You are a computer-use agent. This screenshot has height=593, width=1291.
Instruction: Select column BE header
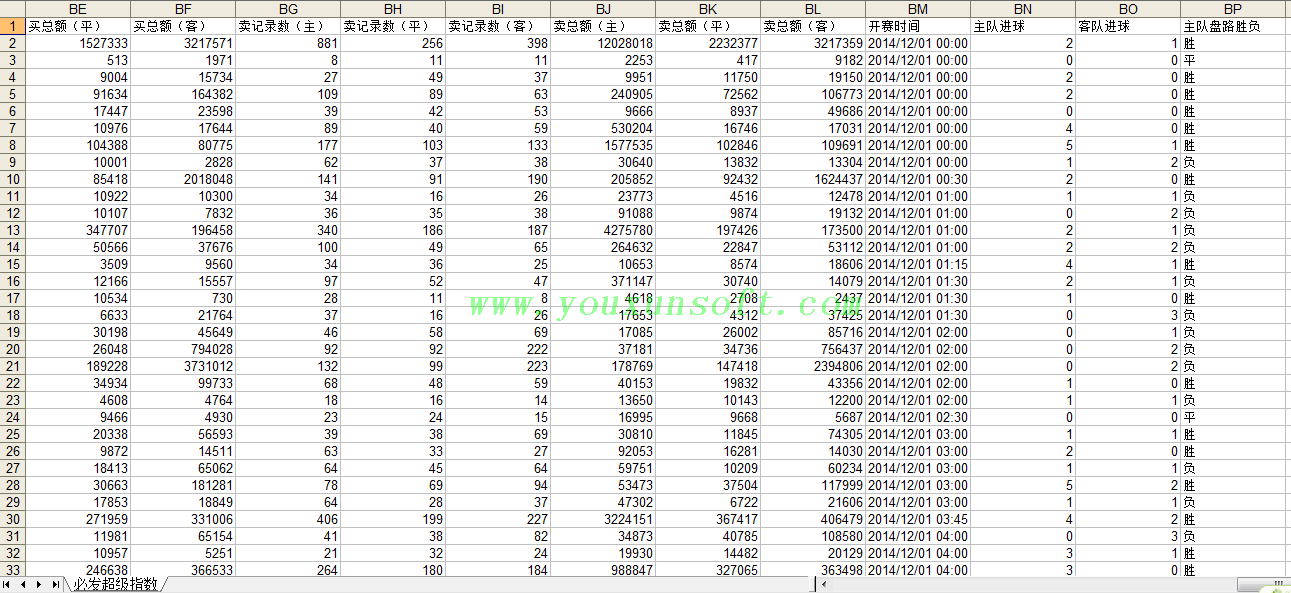tap(78, 9)
